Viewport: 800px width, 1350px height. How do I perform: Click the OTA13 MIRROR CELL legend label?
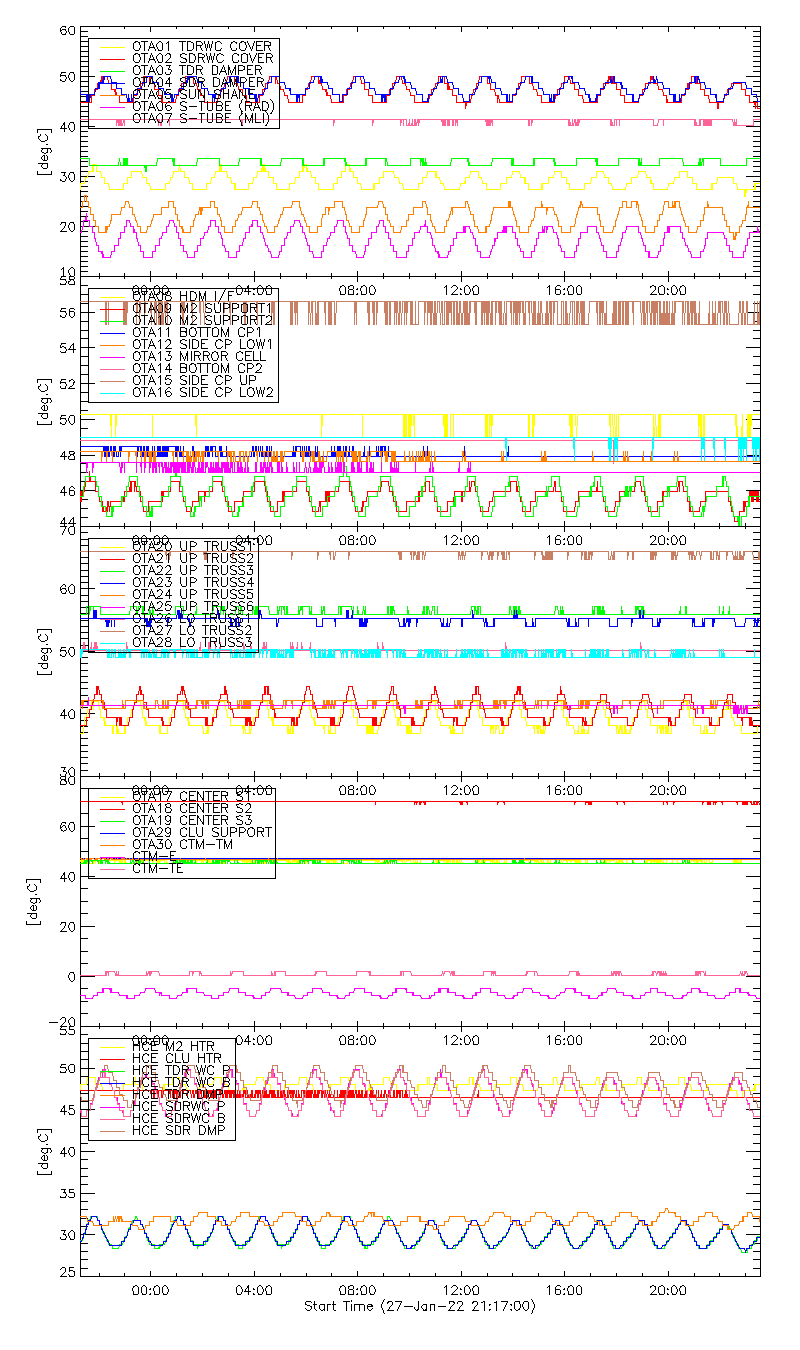tap(195, 355)
